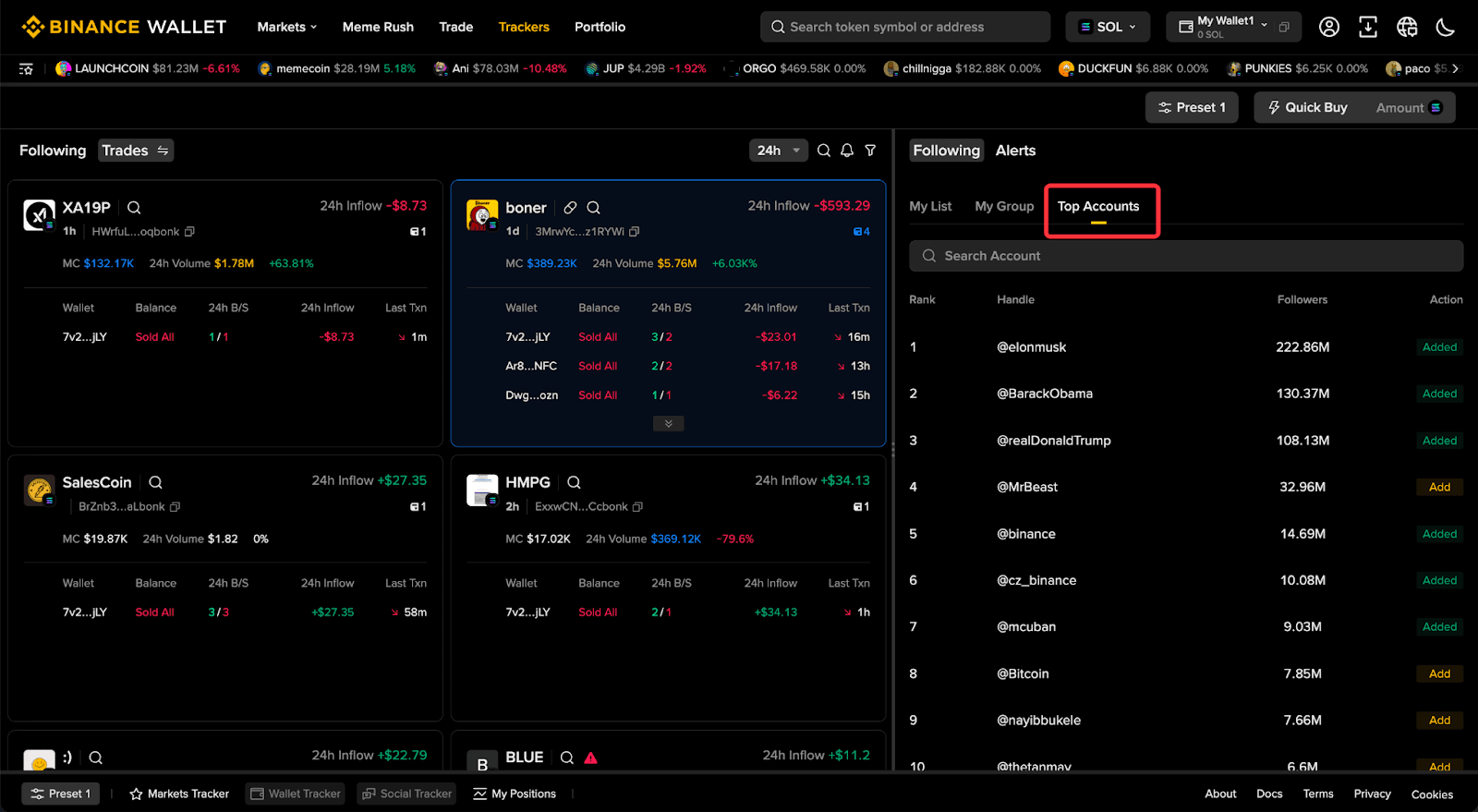Open Social Tracker in bottom bar
1478x812 pixels.
[x=406, y=794]
